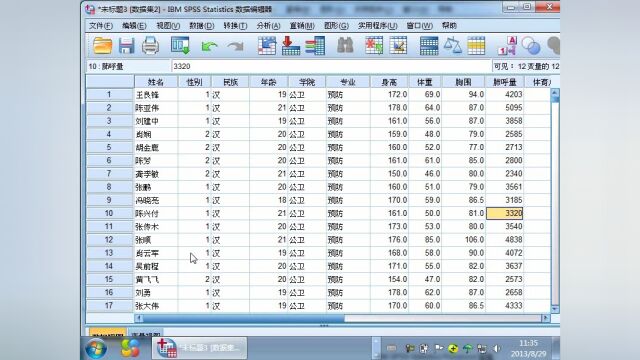Click the horizontal scrollbar left arrow
This screenshot has height=360, width=640.
[139, 318]
